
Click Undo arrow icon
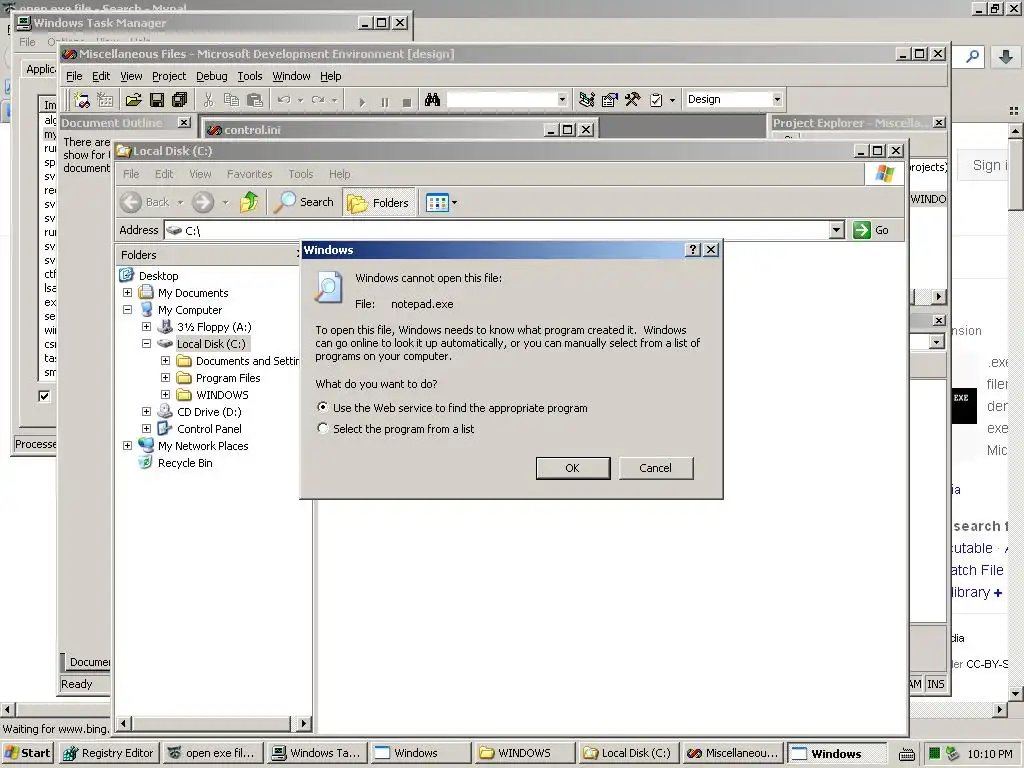pyautogui.click(x=284, y=100)
